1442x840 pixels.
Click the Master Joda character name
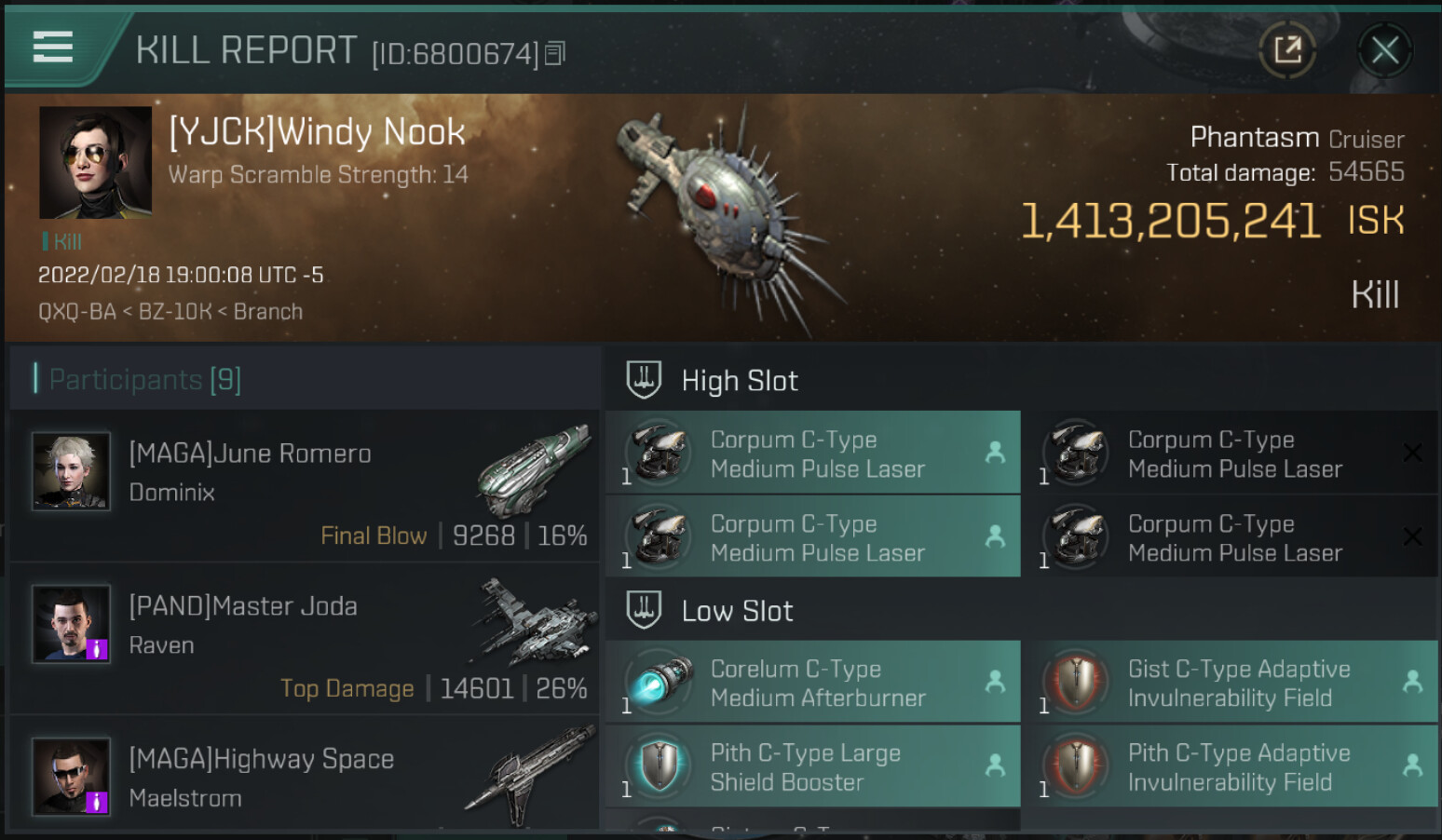click(243, 606)
